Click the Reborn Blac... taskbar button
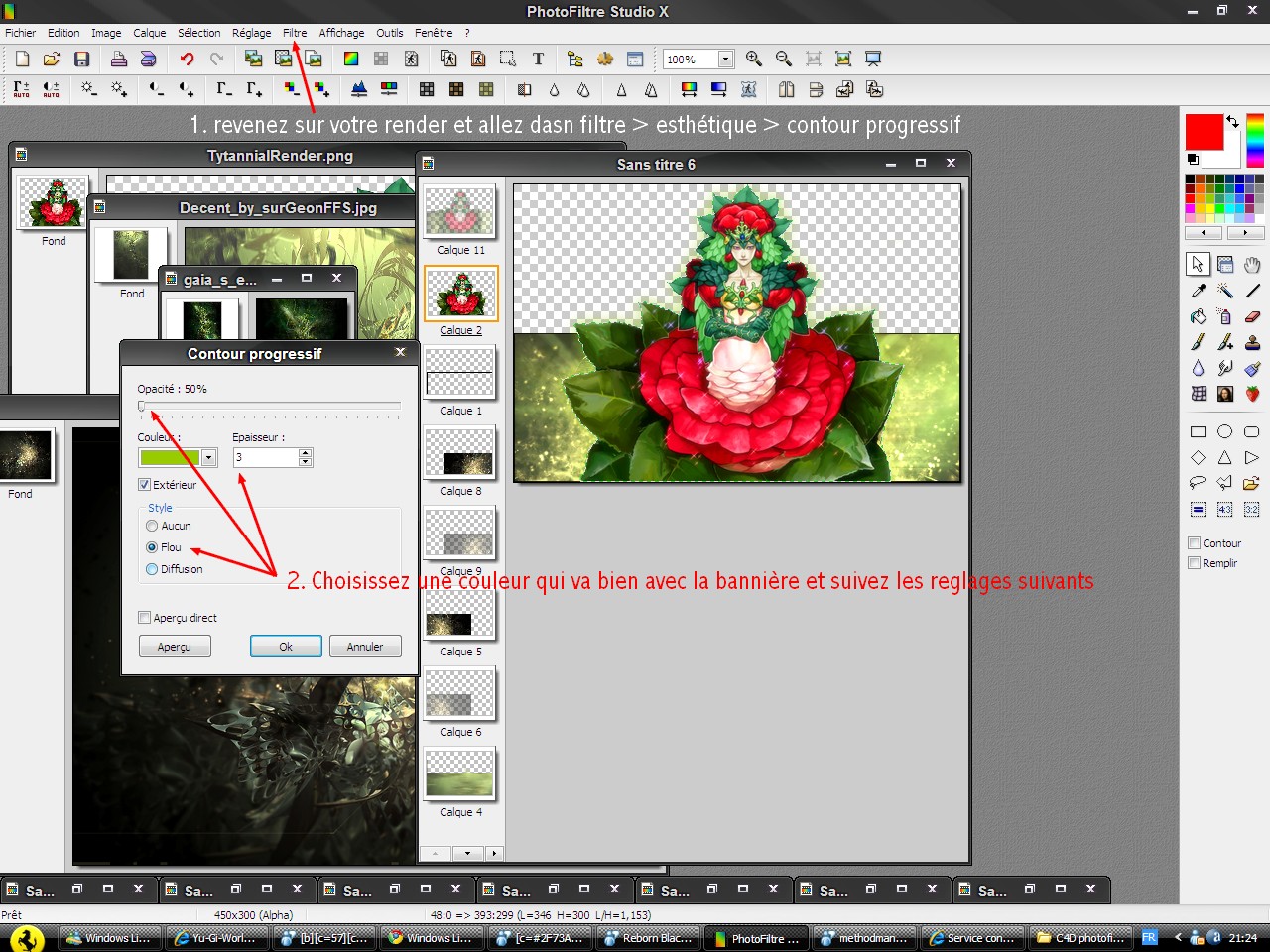Image resolution: width=1270 pixels, height=952 pixels. click(649, 937)
